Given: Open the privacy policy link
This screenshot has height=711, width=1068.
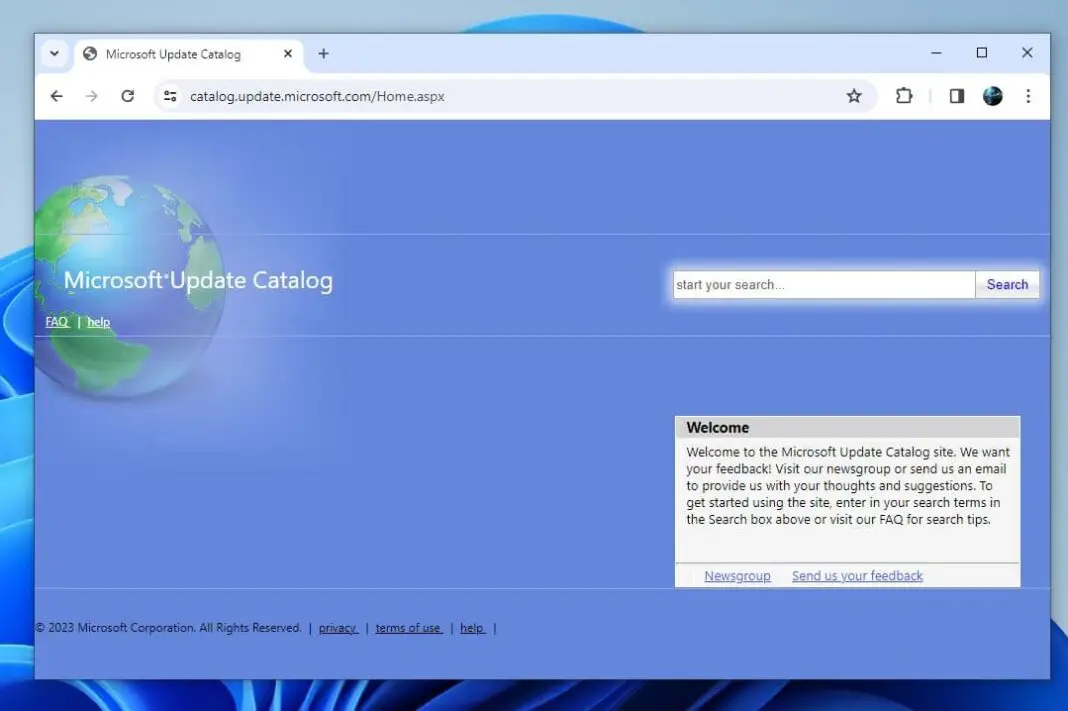Looking at the screenshot, I should click(338, 628).
